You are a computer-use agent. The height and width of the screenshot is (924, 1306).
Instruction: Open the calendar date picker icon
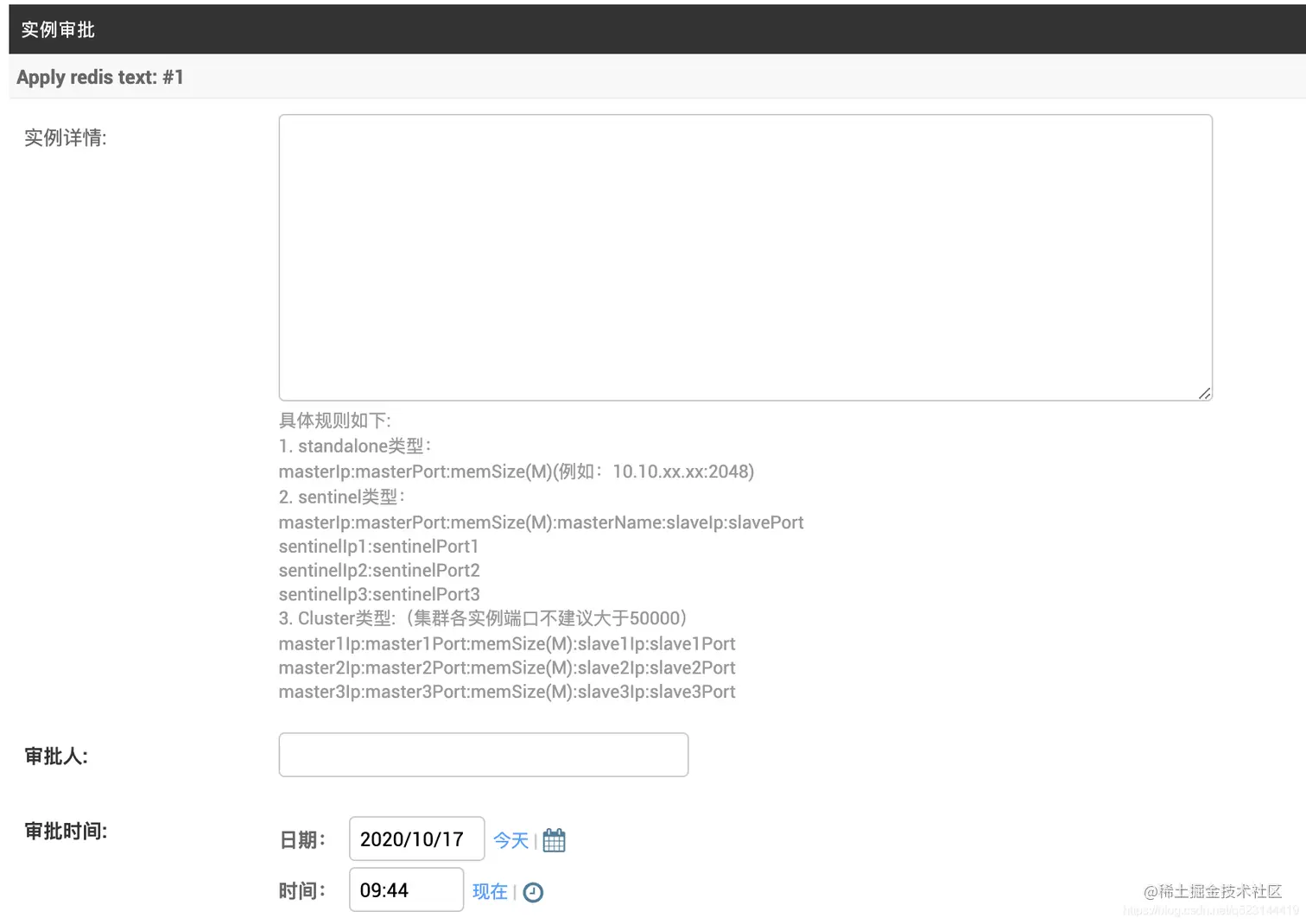(x=554, y=839)
